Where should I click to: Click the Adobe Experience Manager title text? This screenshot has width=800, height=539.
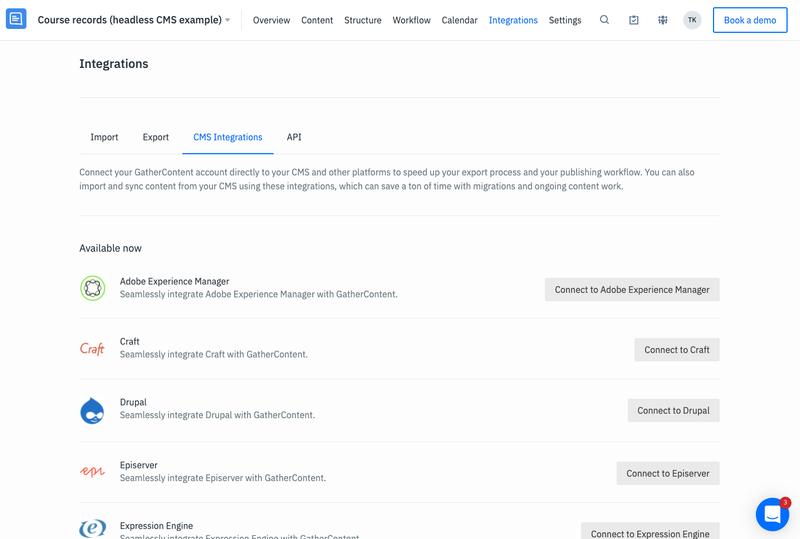[174, 281]
